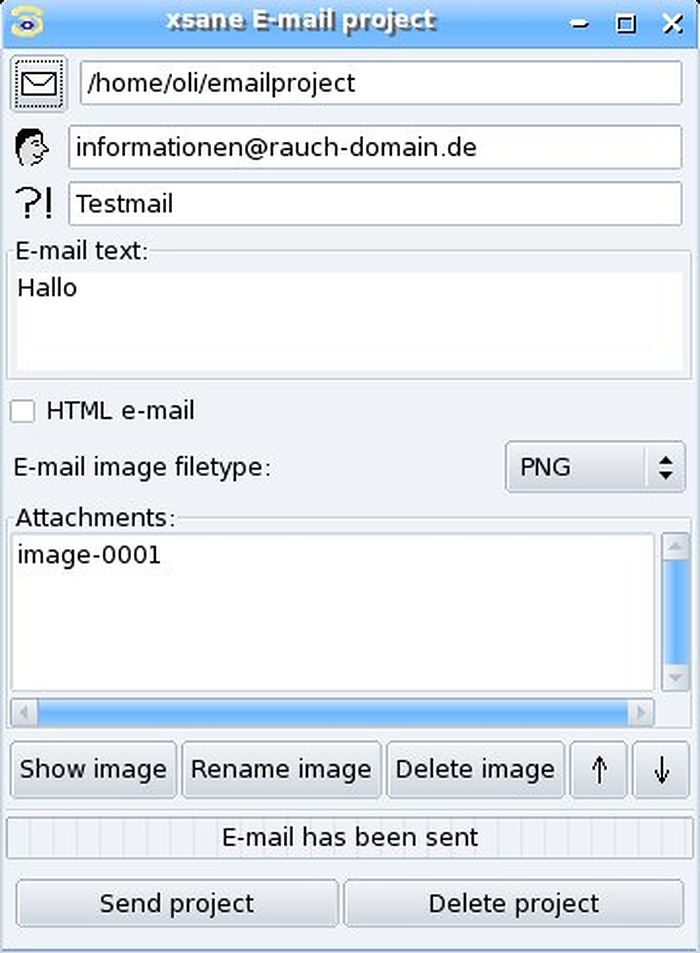Click the Delete image button
The height and width of the screenshot is (953, 700).
475,769
